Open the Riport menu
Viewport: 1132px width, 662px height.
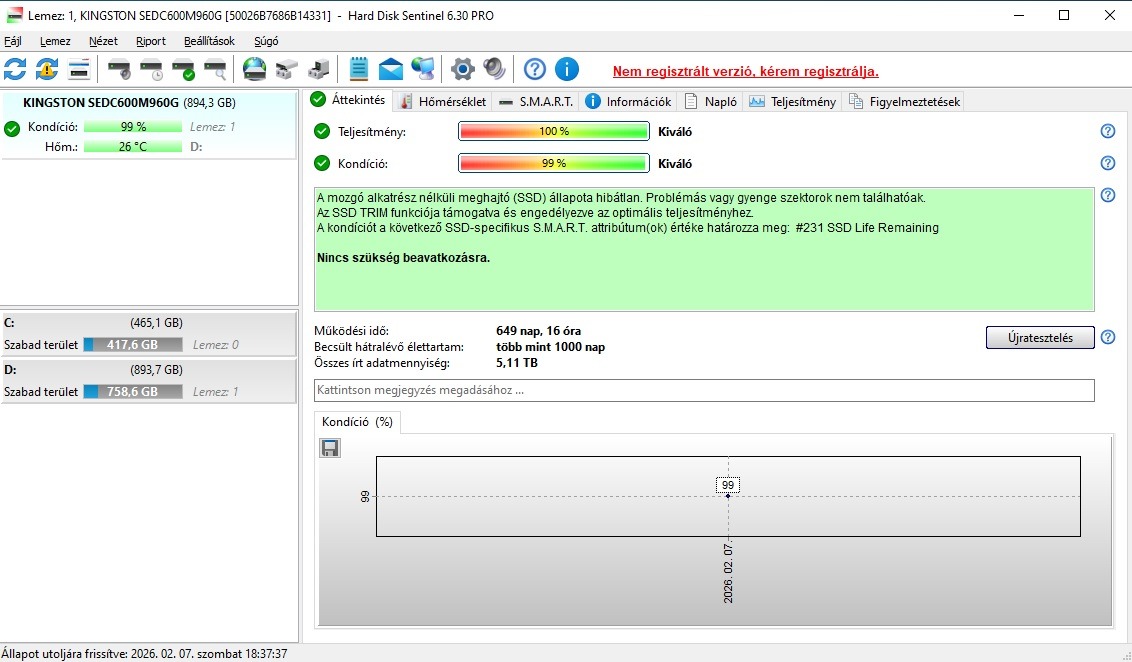tap(151, 41)
